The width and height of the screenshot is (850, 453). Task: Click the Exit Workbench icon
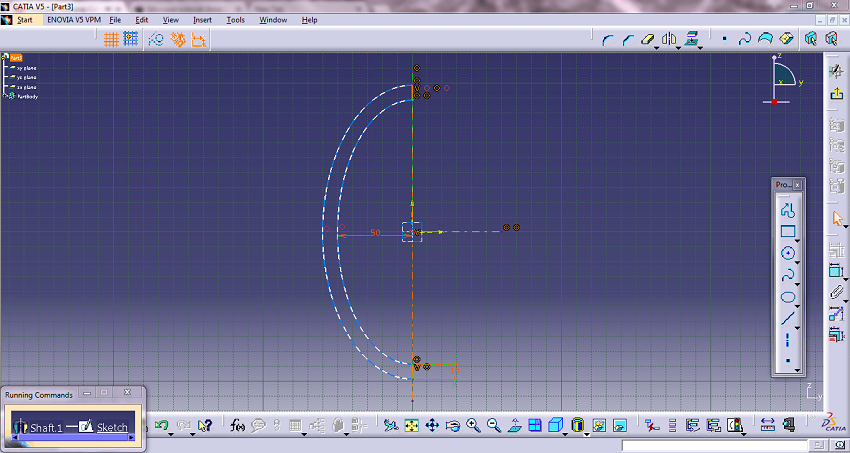coord(836,93)
